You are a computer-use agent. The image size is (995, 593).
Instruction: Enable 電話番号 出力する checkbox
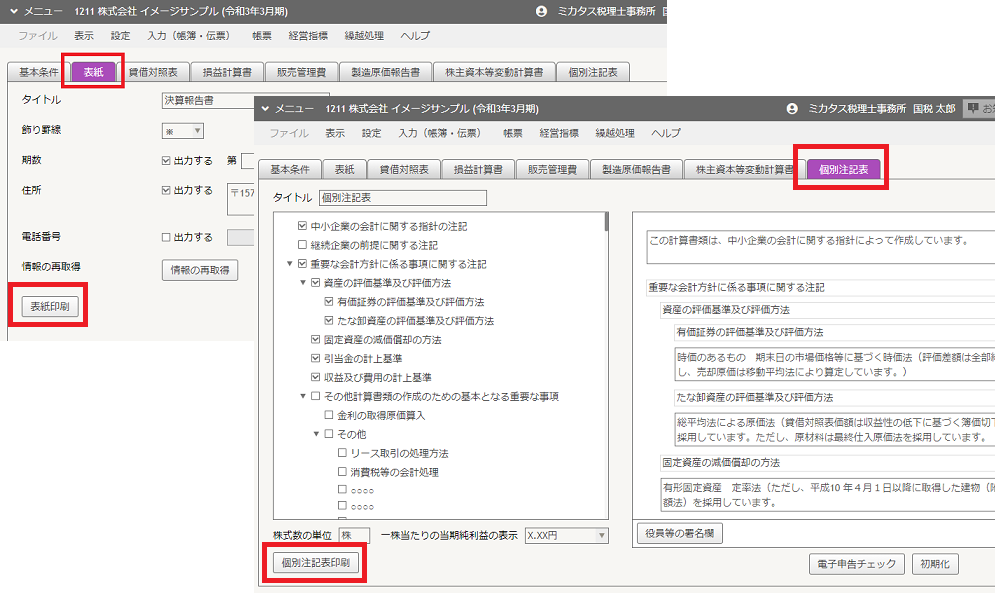pos(166,237)
